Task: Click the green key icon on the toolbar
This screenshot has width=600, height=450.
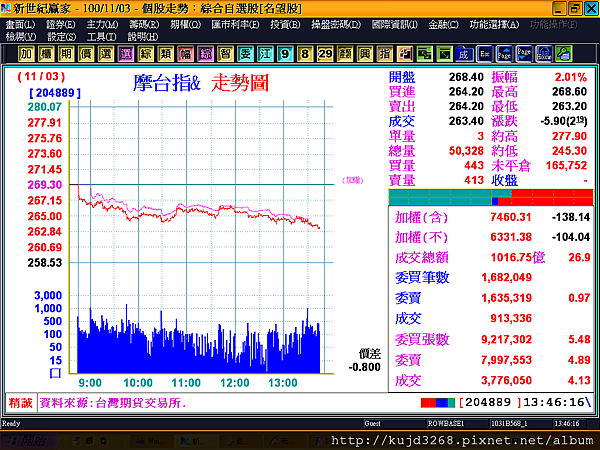Action: click(x=564, y=54)
